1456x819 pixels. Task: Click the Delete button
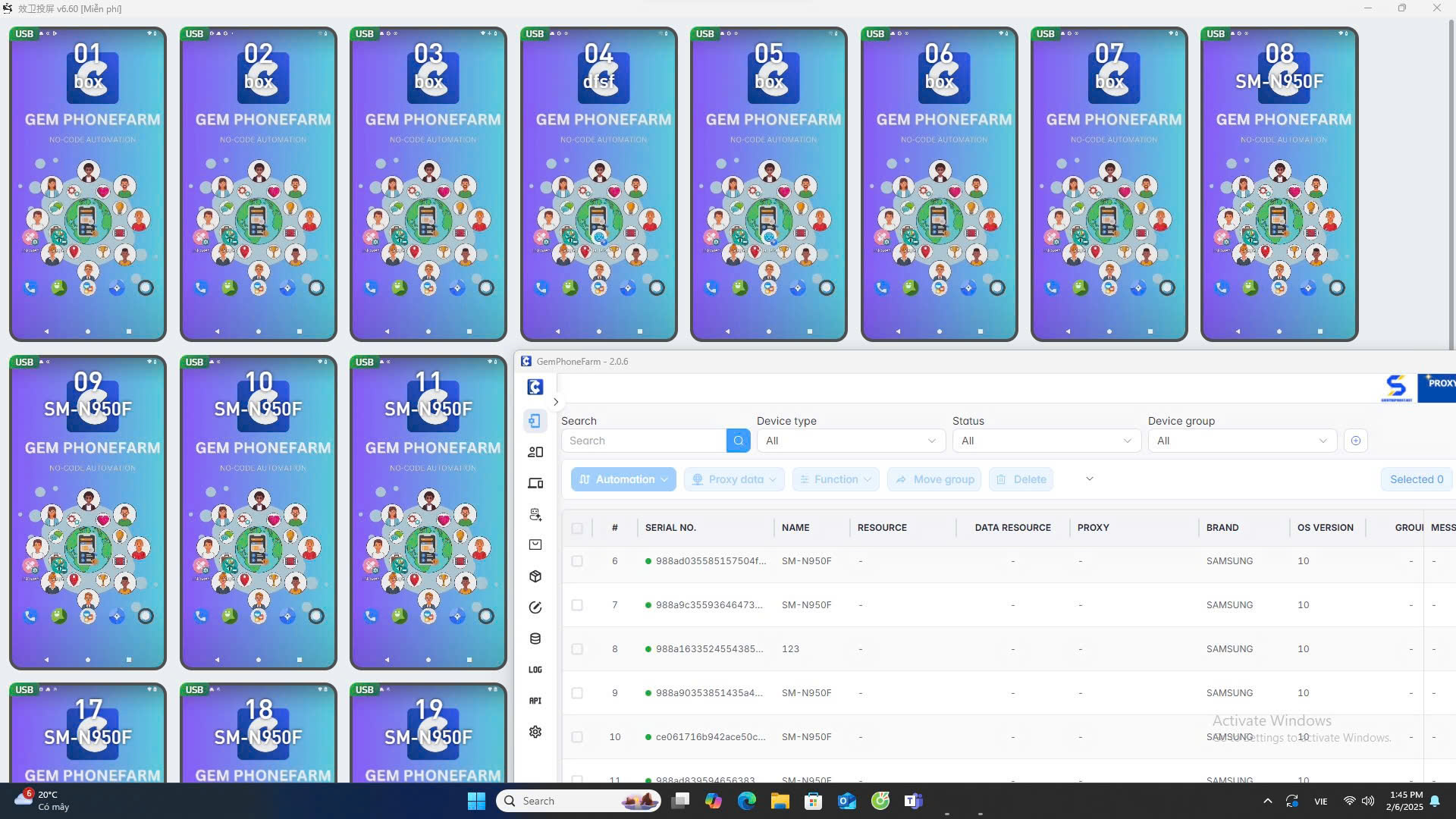click(x=1021, y=479)
